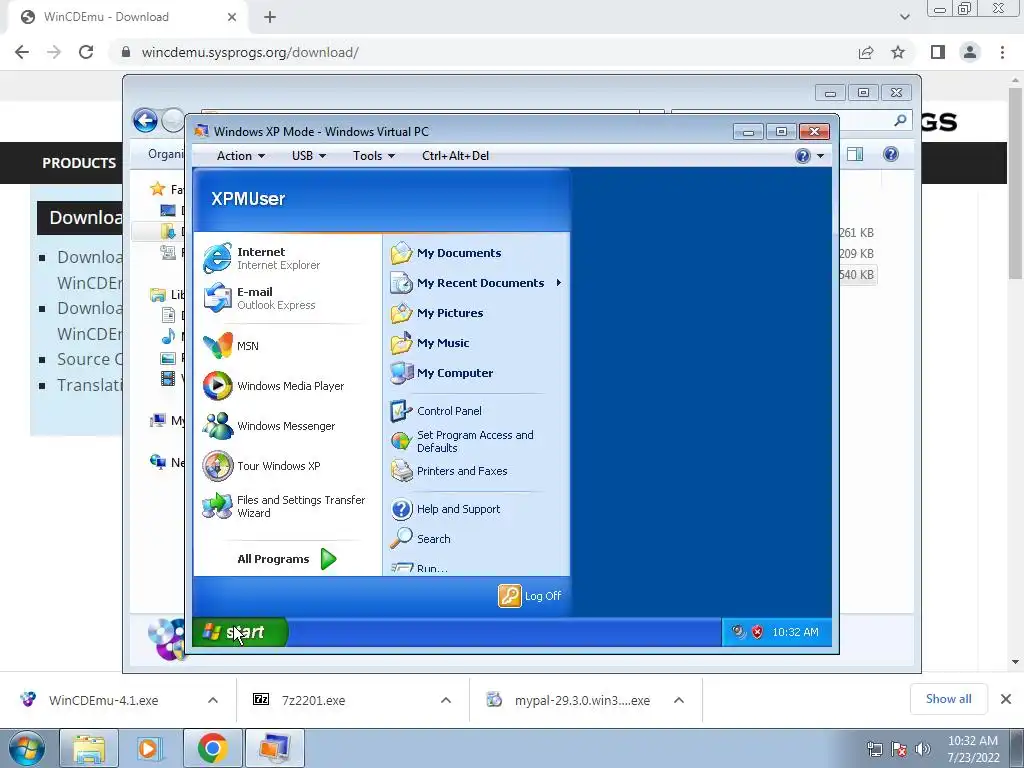Select the WinCDEmu - Download tab
Image resolution: width=1024 pixels, height=768 pixels.
(127, 17)
